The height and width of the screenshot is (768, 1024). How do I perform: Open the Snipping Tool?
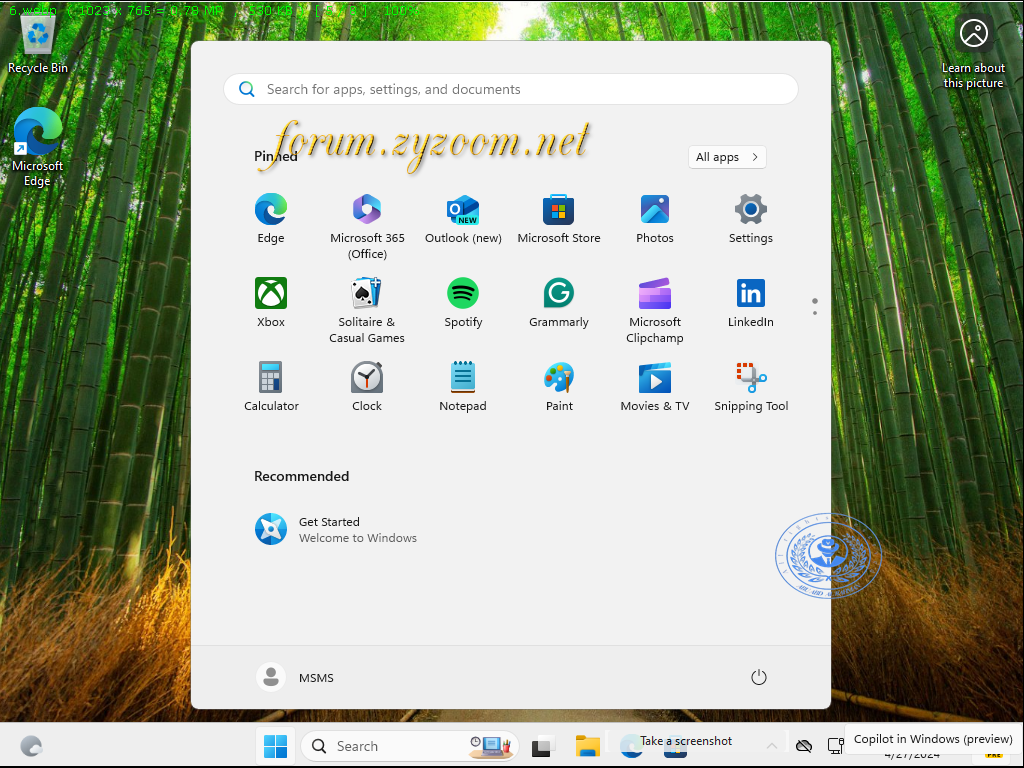click(x=751, y=387)
